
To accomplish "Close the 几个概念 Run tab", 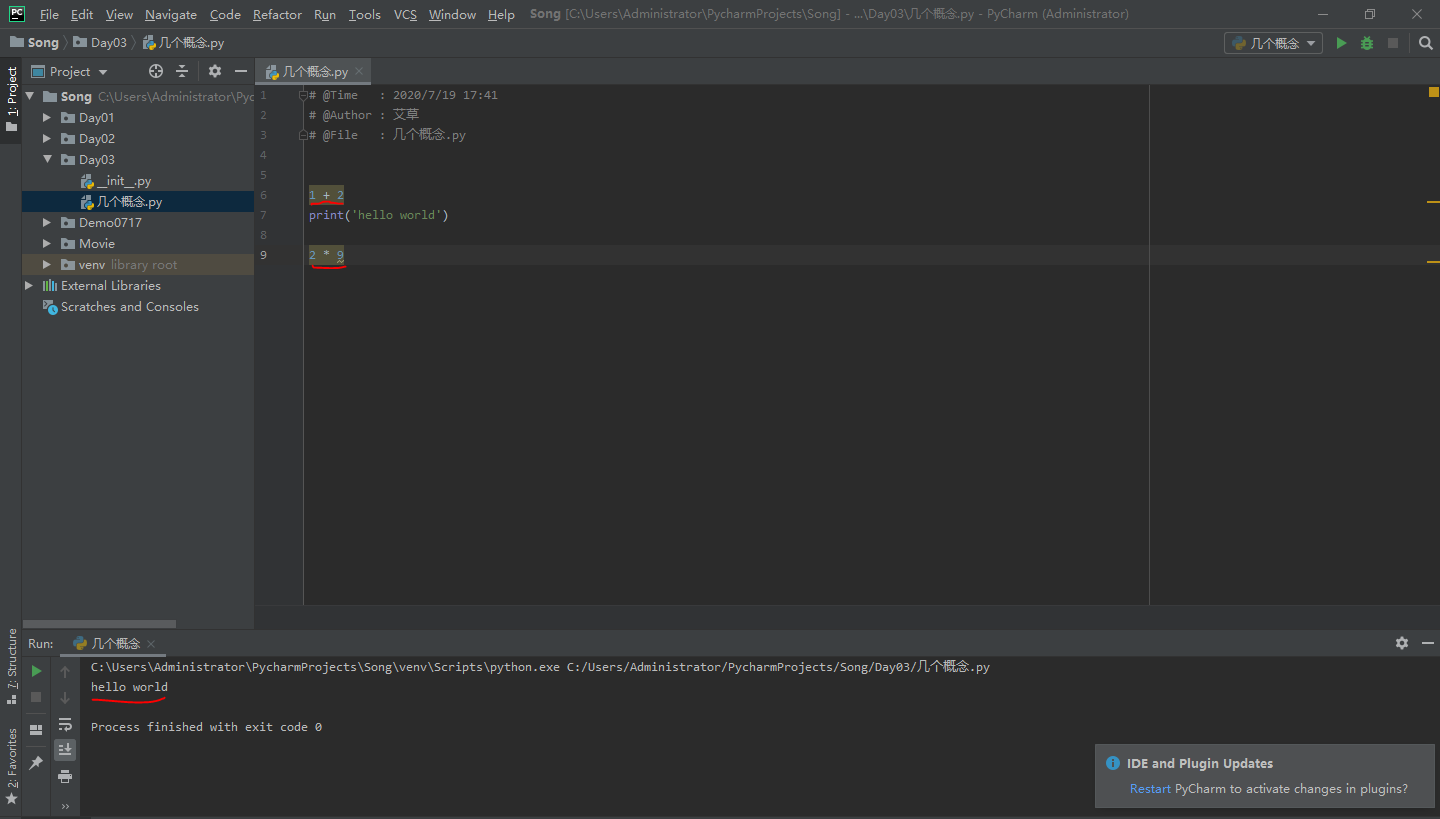I will [x=151, y=643].
